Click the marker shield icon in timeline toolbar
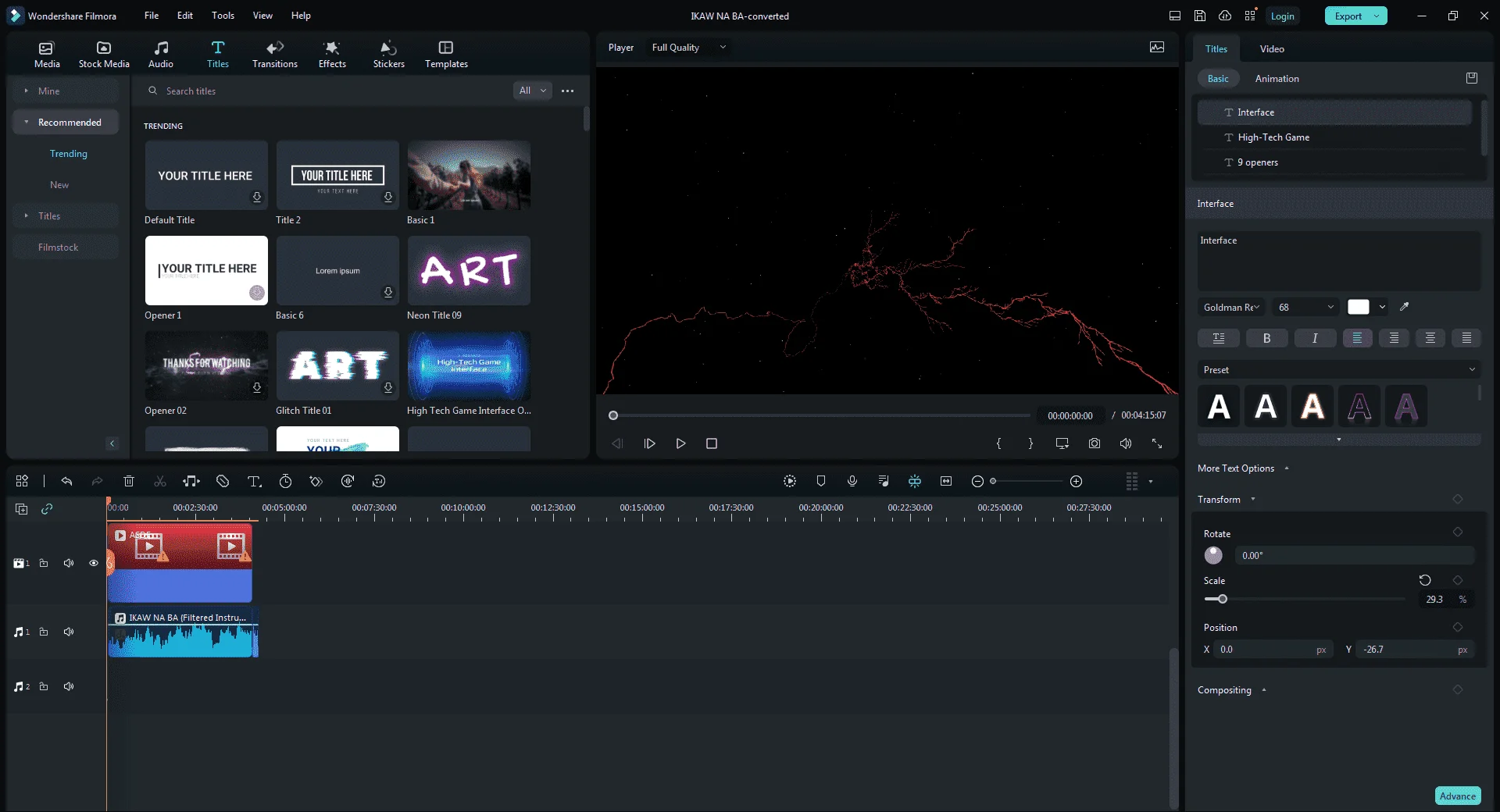 tap(821, 481)
